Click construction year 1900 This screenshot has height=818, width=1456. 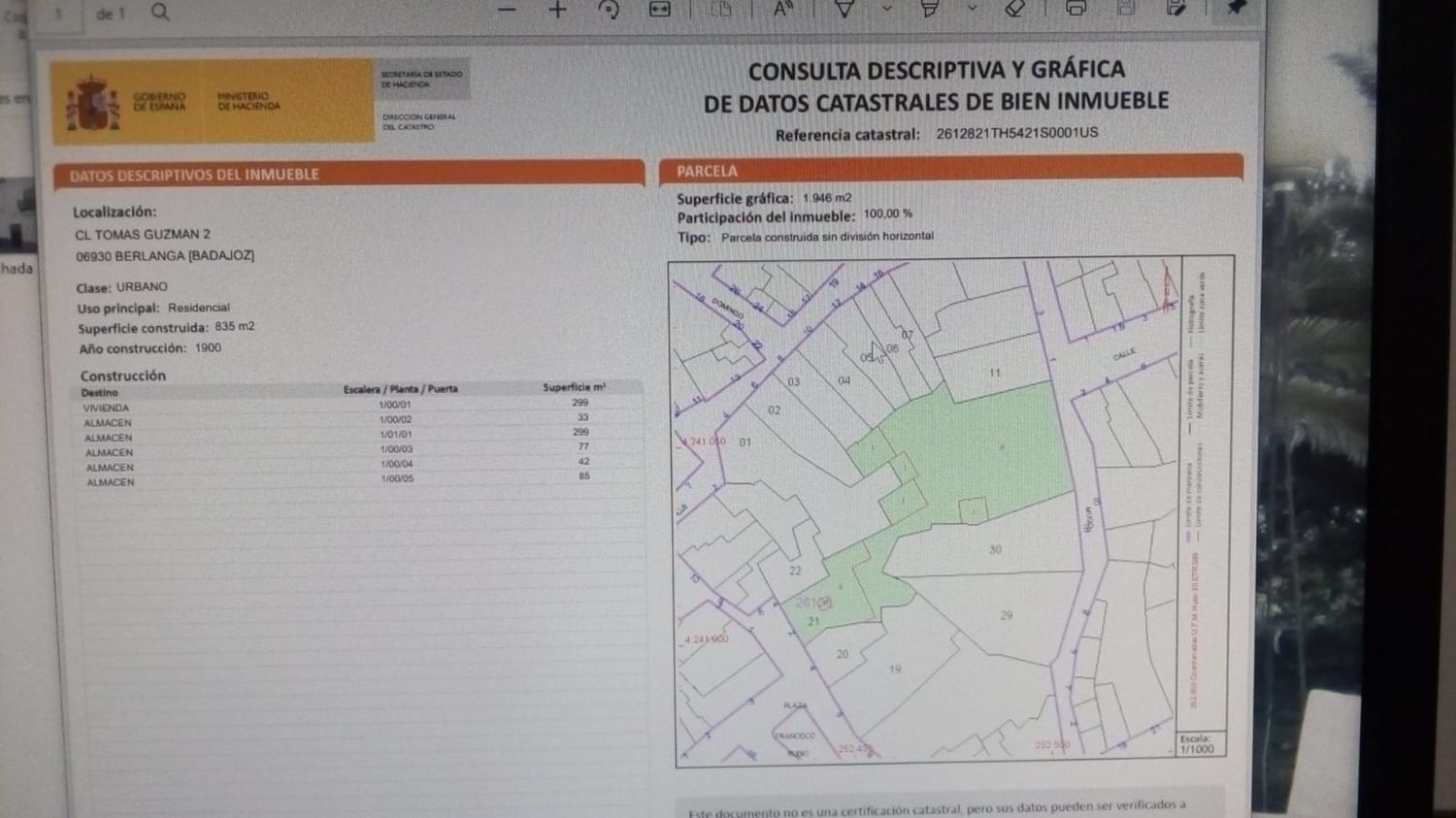coord(209,347)
